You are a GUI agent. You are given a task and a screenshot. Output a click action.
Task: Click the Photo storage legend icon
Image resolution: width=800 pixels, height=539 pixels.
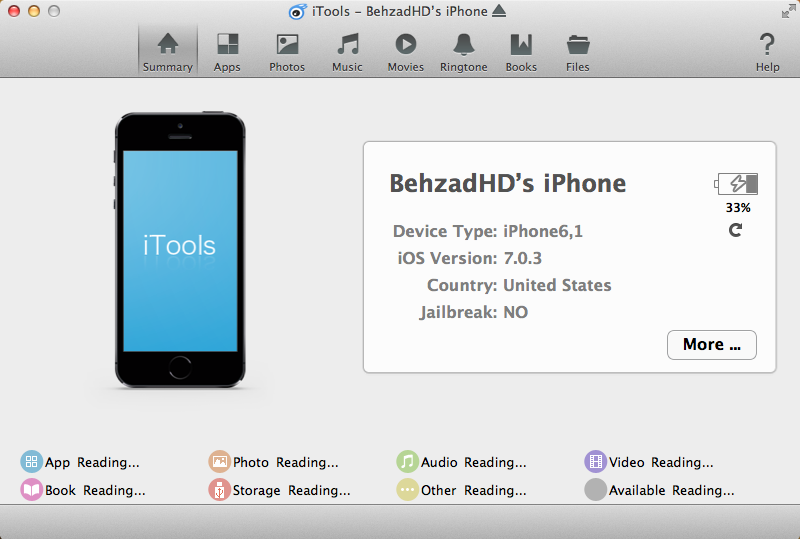(x=219, y=462)
